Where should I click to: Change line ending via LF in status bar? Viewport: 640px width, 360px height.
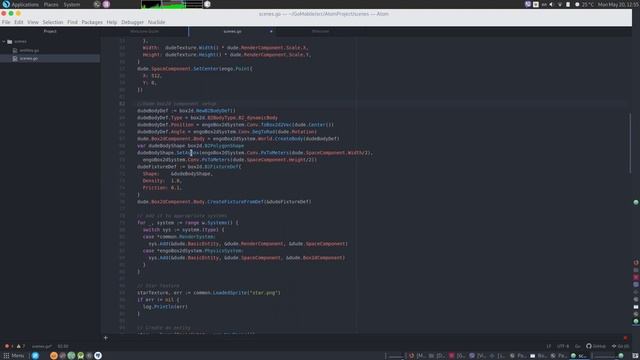tap(549, 346)
